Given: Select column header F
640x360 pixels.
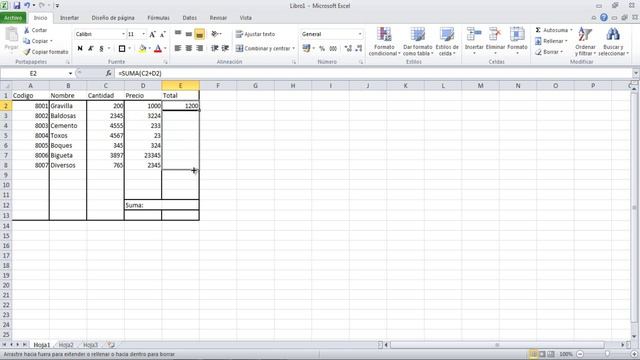Looking at the screenshot, I should tap(218, 85).
